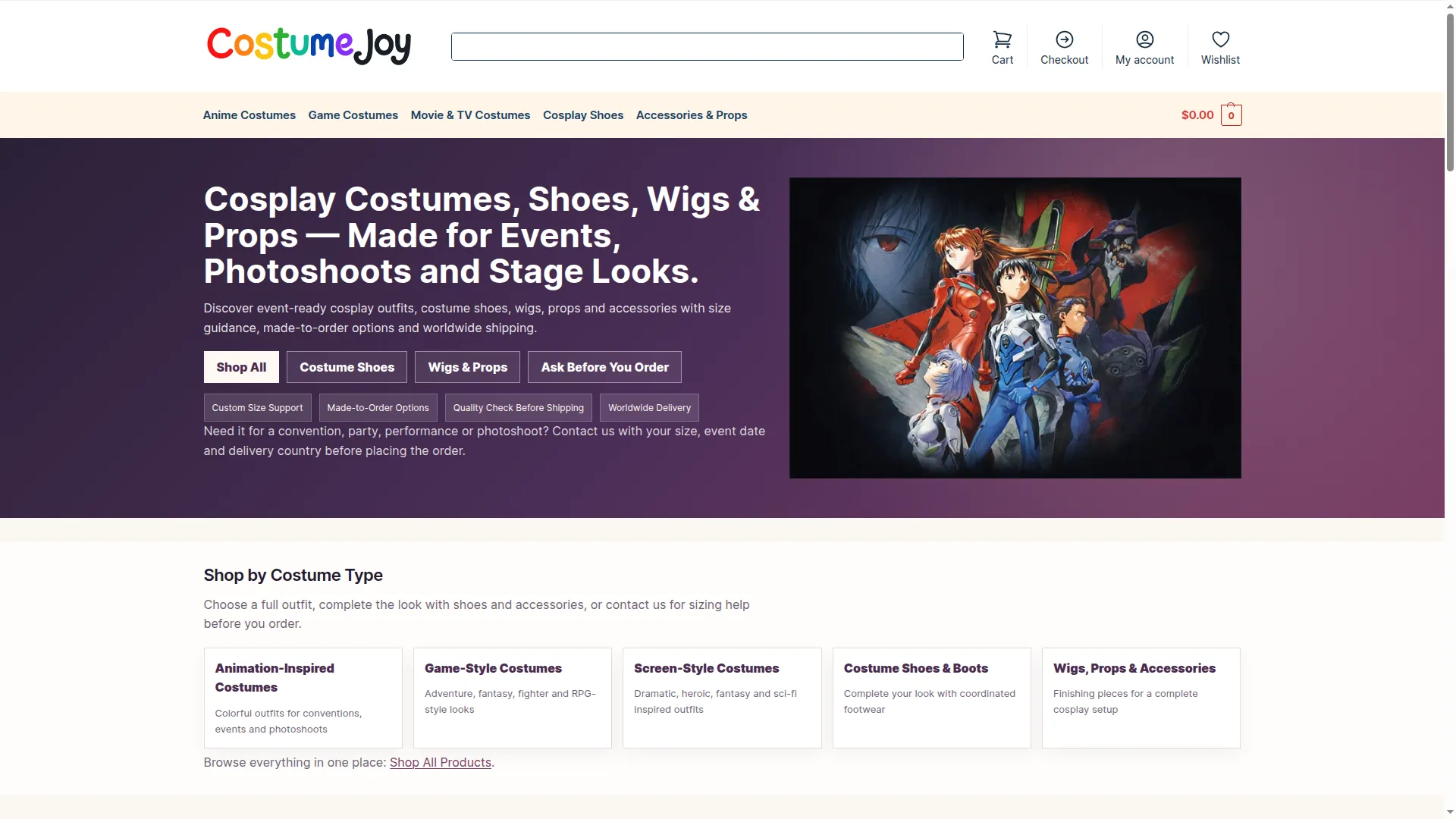Open Cosplay Shoes menu

[x=582, y=115]
